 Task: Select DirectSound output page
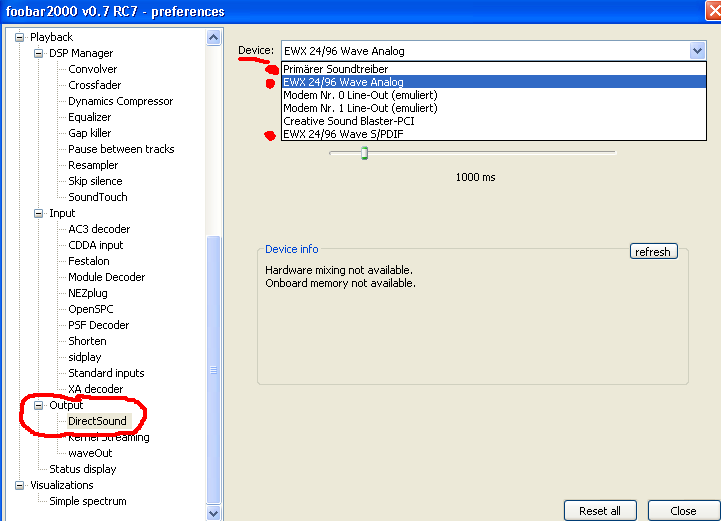click(97, 421)
